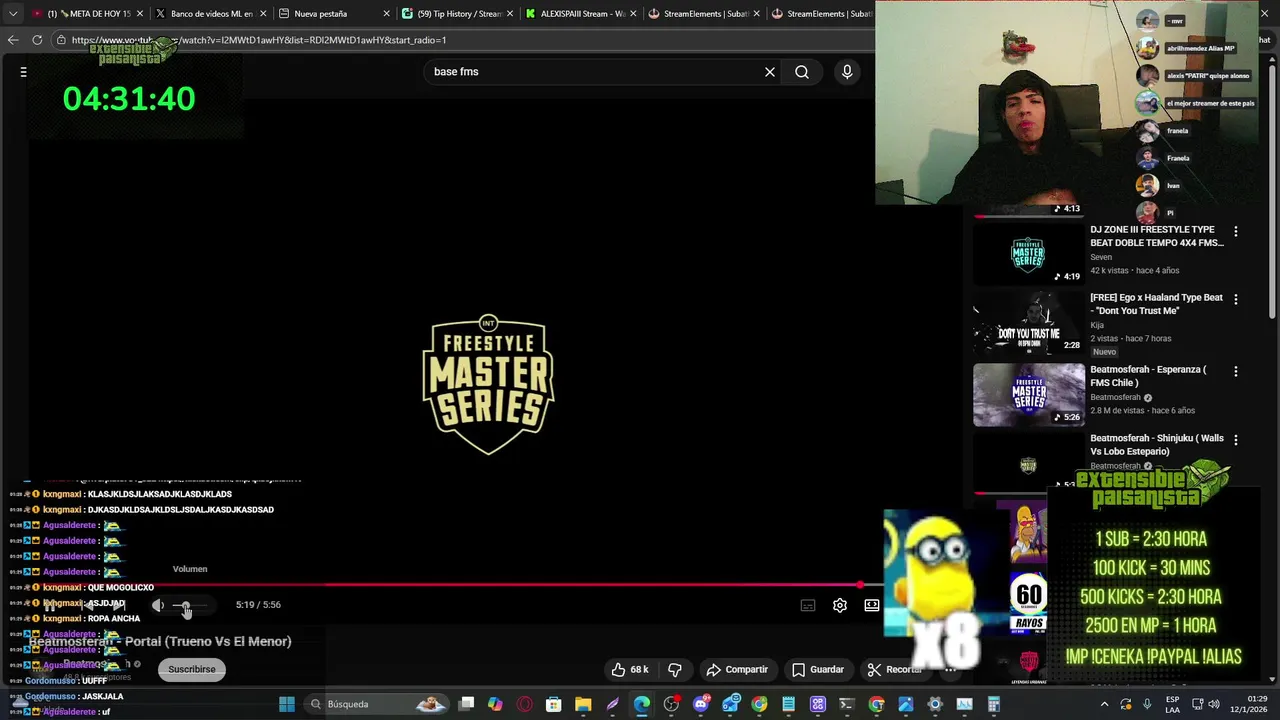This screenshot has width=1280, height=720.
Task: Open video player settings gear
Action: click(x=840, y=605)
